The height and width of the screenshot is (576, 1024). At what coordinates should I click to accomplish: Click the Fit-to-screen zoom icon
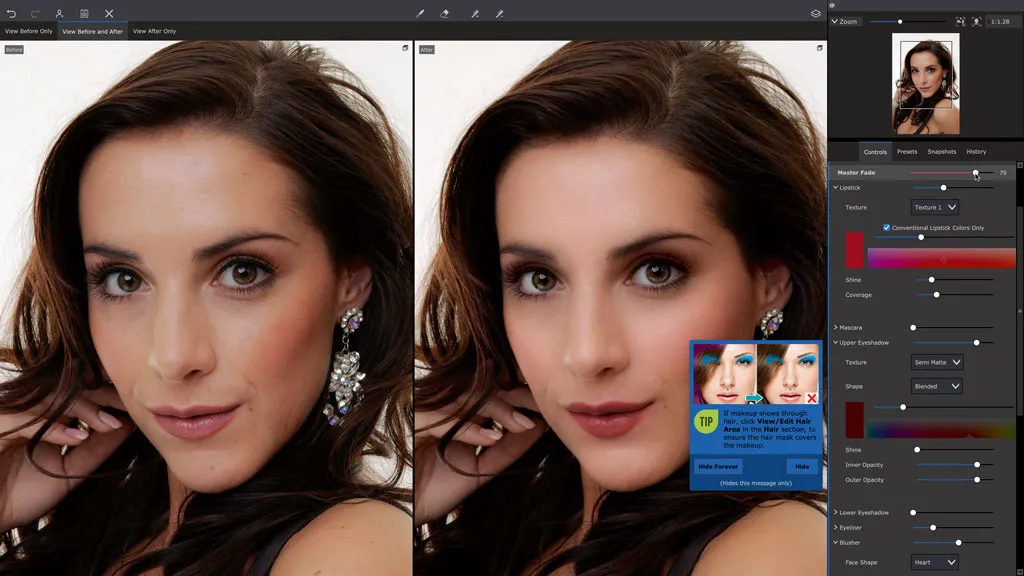click(962, 21)
